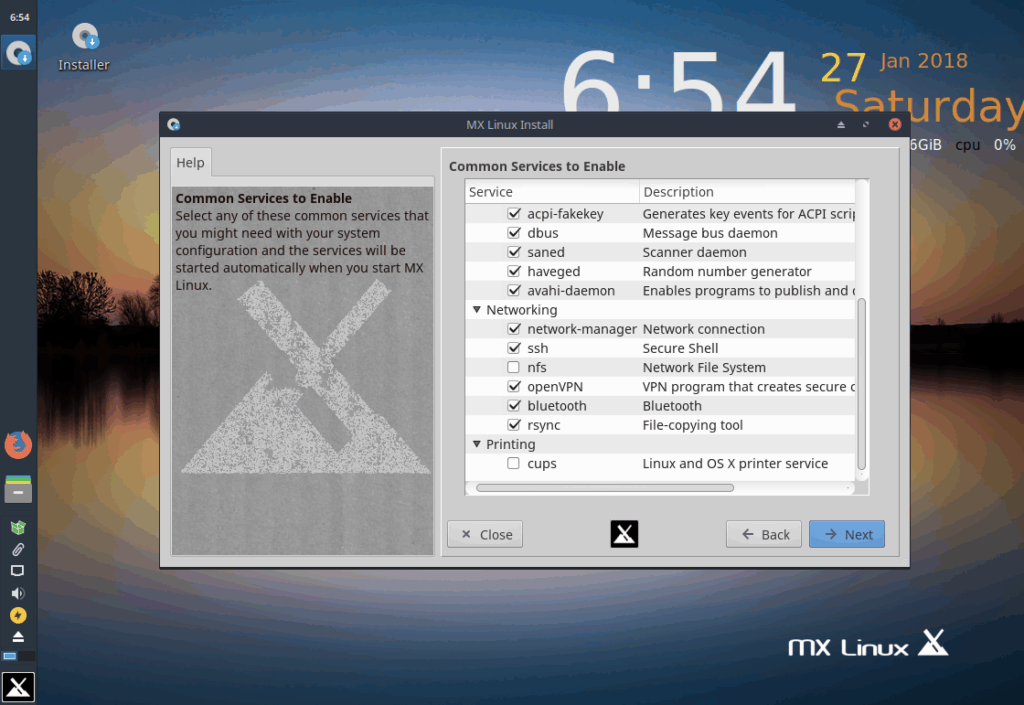This screenshot has height=705, width=1024.
Task: Select 'Network connection' description cell
Action: 703,329
